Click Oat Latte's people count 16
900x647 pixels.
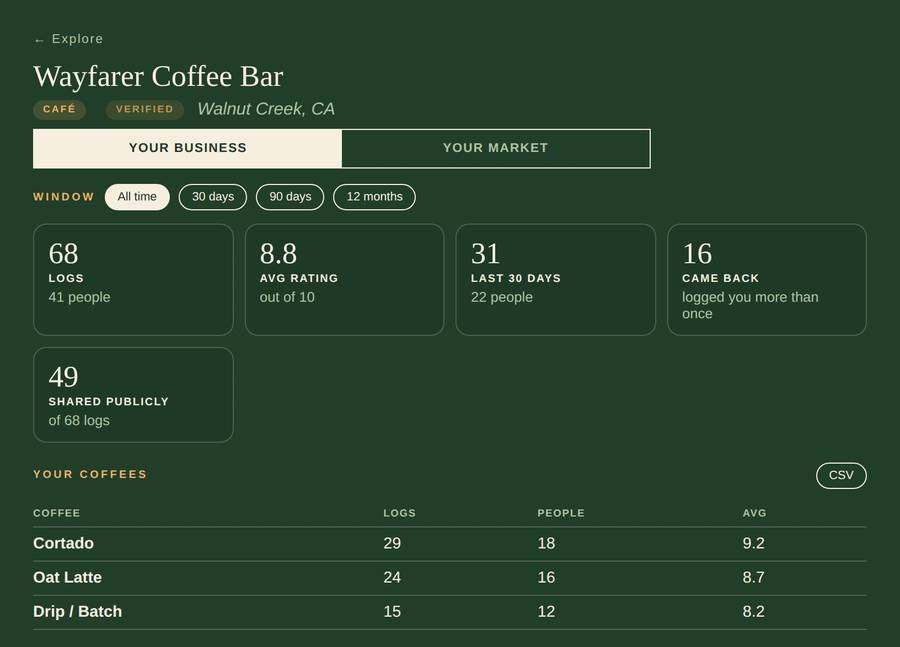[546, 578]
